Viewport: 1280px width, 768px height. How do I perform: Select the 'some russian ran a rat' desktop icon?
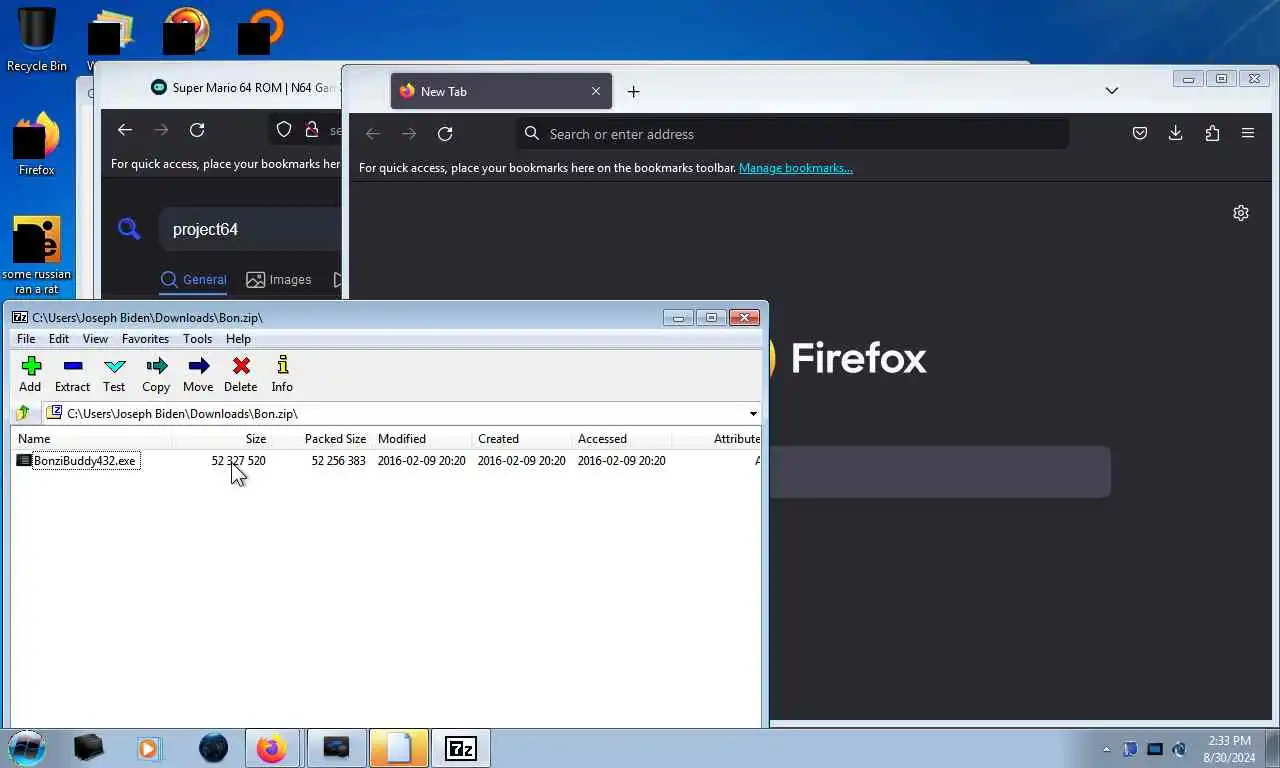pyautogui.click(x=37, y=256)
